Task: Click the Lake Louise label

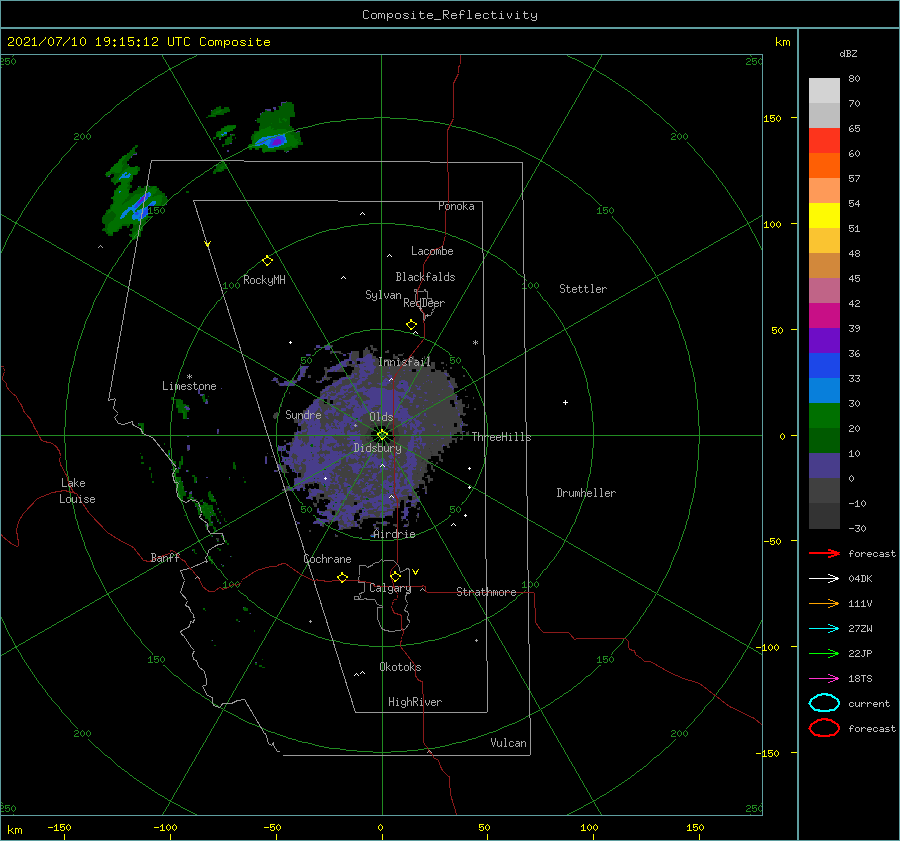Action: 77,491
